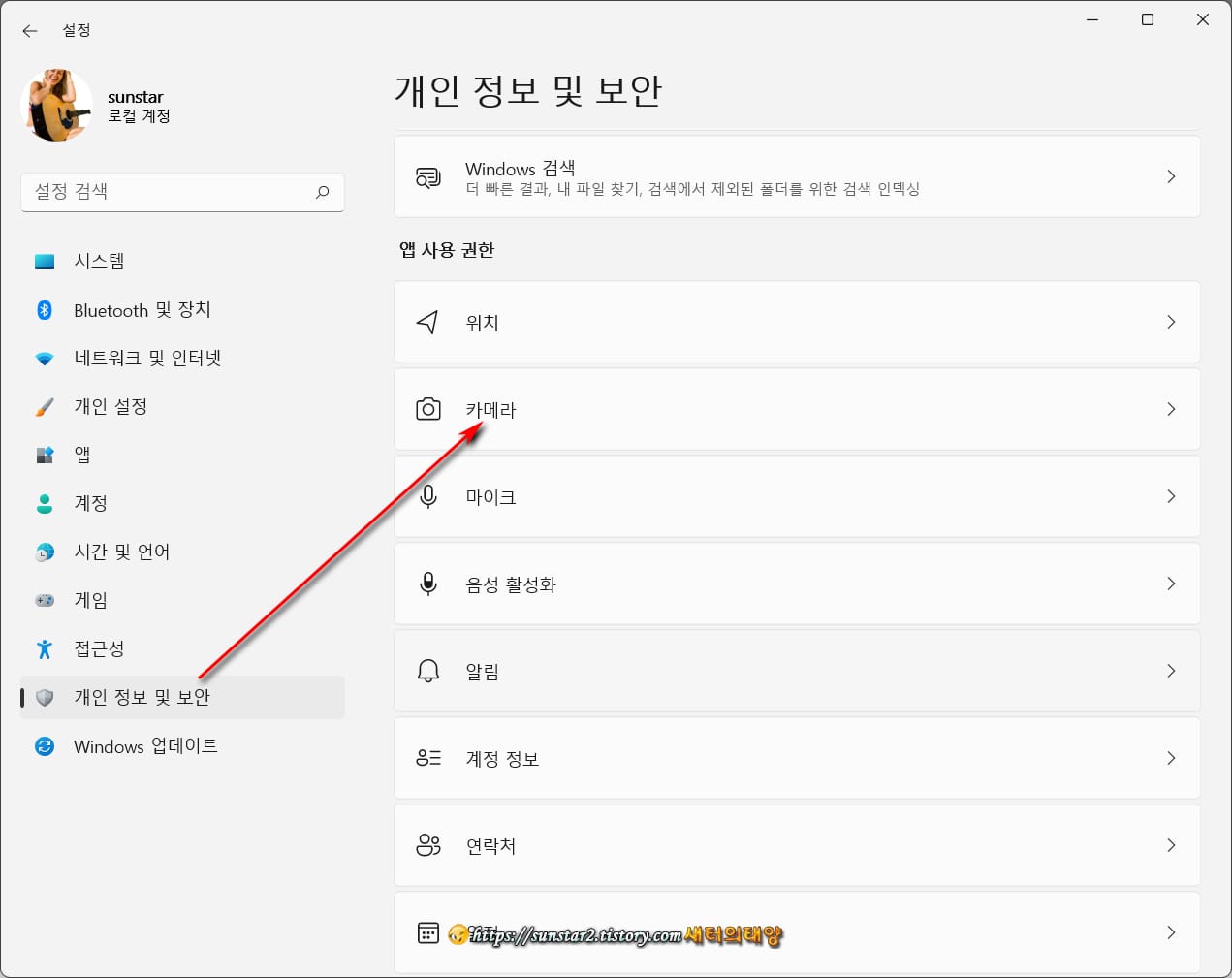Click the back arrow at top left
Viewport: 1232px width, 978px height.
[x=29, y=30]
